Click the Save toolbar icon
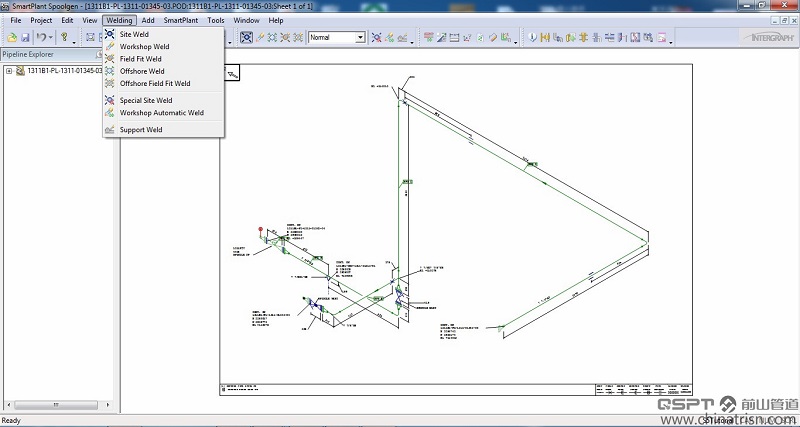Viewport: 800px width, 427px height. coord(25,38)
